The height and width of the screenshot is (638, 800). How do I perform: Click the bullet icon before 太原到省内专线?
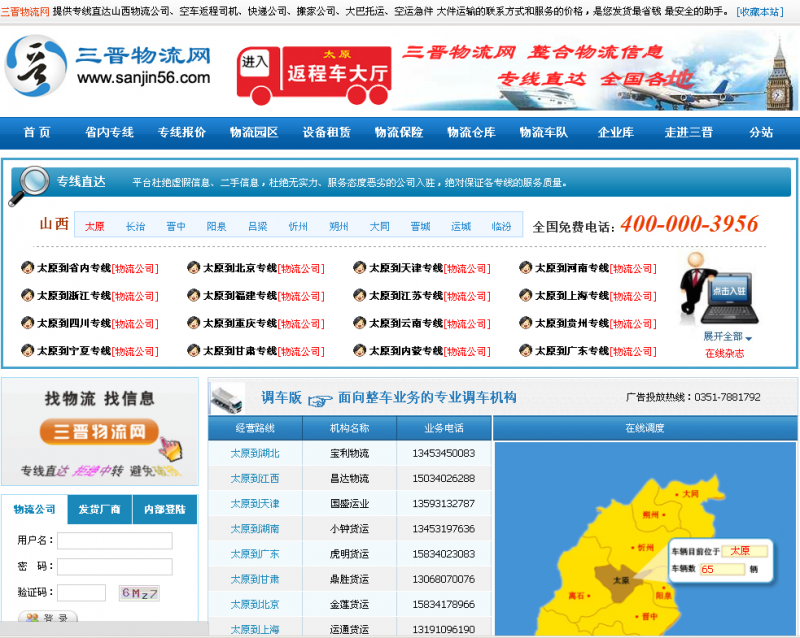27,268
